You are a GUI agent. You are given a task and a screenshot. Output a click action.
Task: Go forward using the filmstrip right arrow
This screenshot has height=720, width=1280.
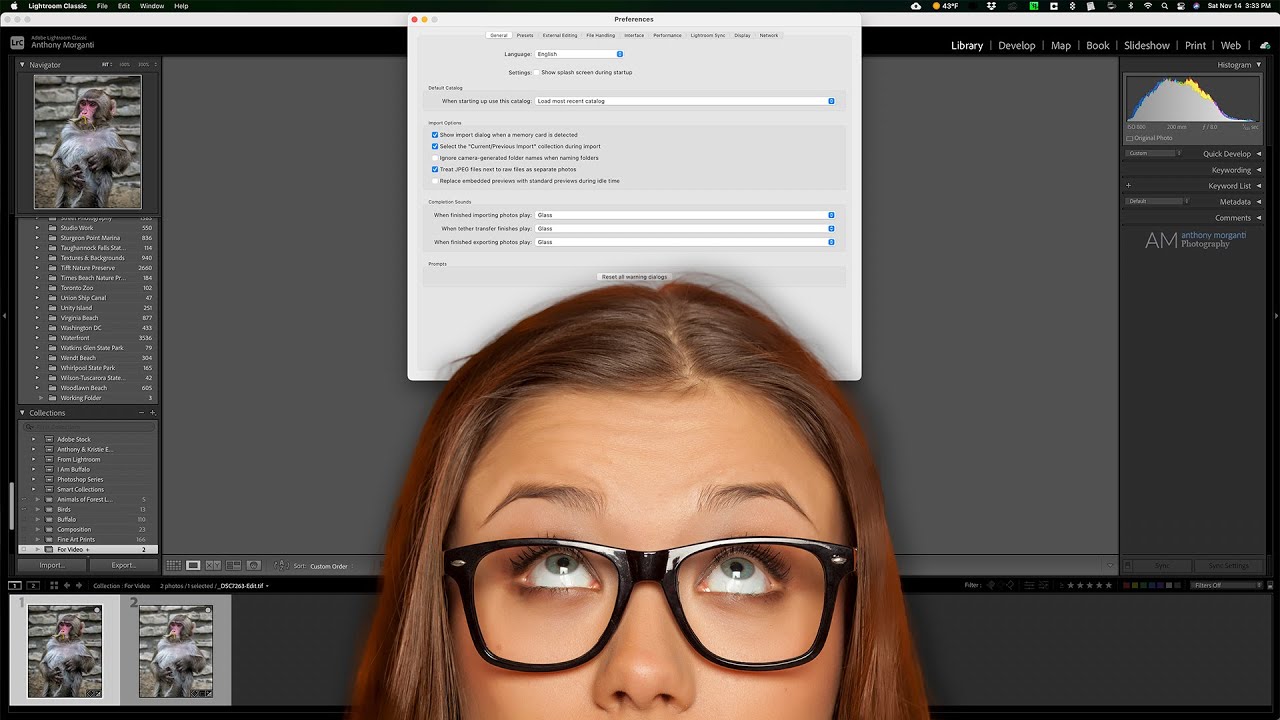(x=78, y=585)
